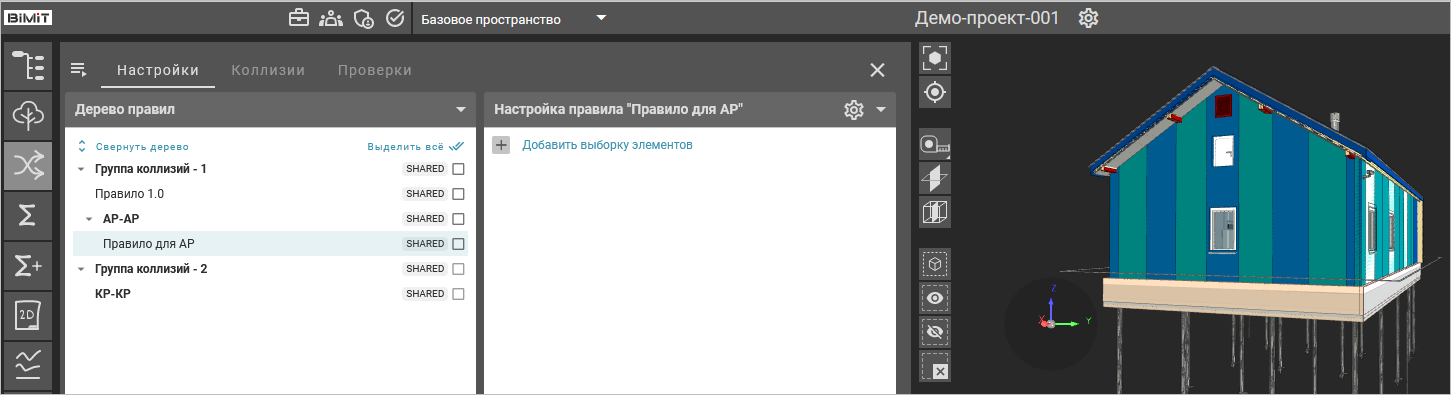1451x395 pixels.
Task: Open the Базовое пространство dropdown
Action: (x=513, y=18)
